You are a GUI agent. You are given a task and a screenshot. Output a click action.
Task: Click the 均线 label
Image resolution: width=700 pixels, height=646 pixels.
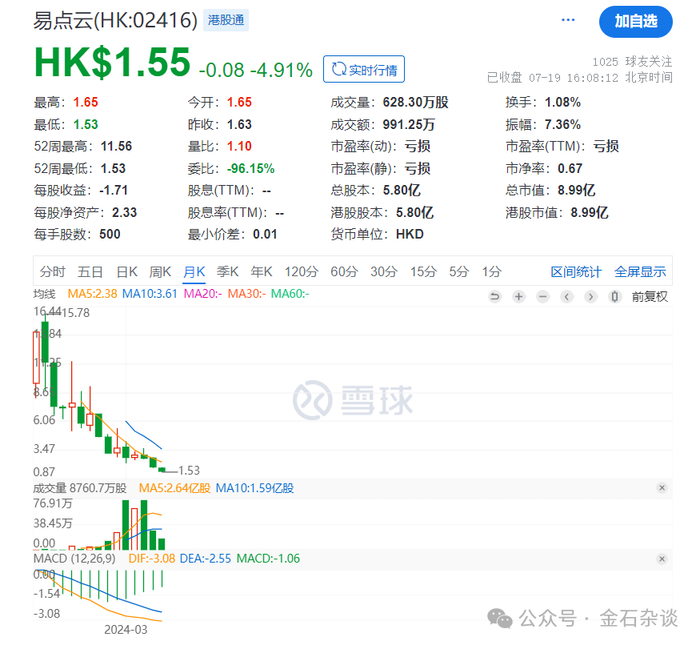pyautogui.click(x=45, y=294)
